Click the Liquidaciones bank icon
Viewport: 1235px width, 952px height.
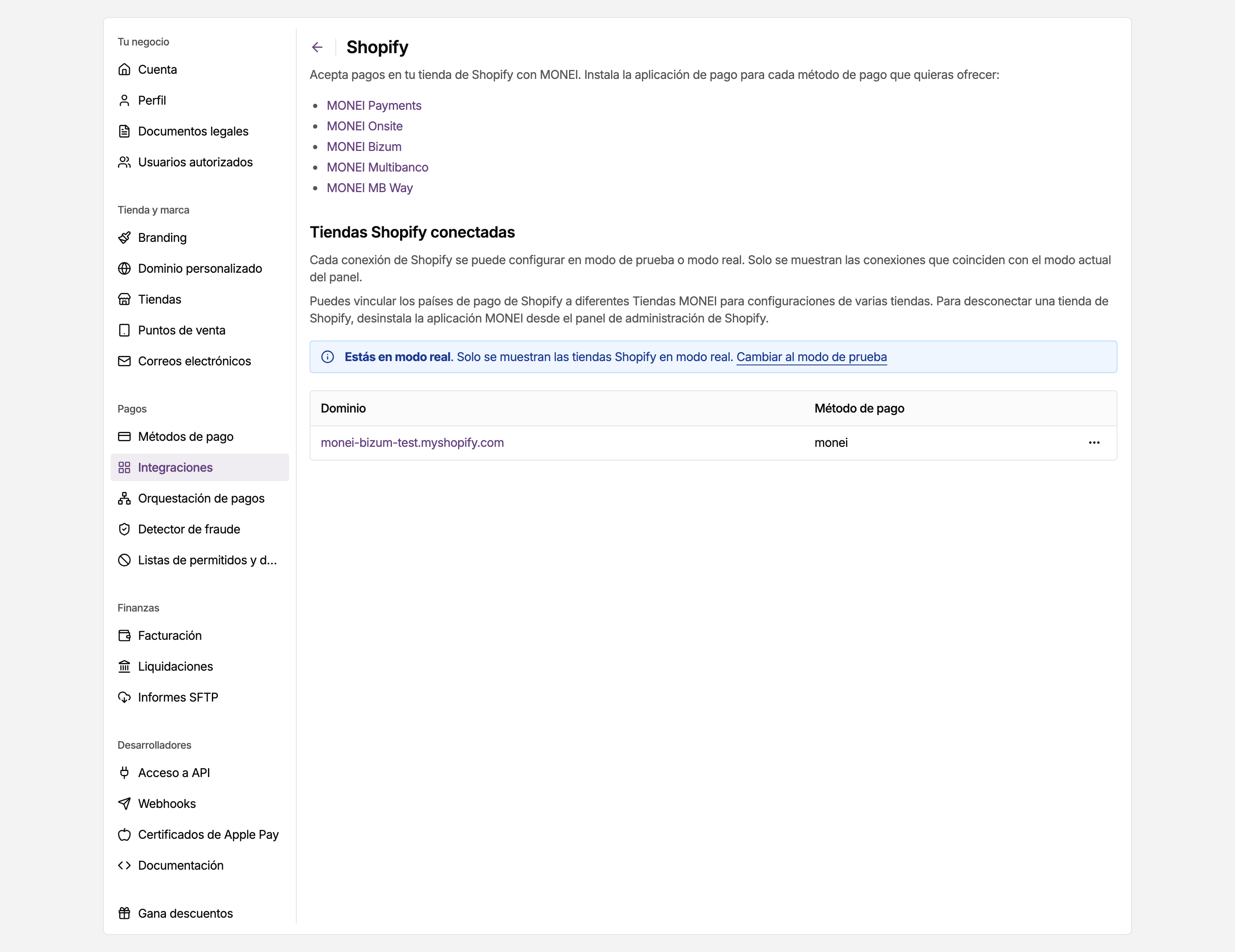tap(124, 666)
